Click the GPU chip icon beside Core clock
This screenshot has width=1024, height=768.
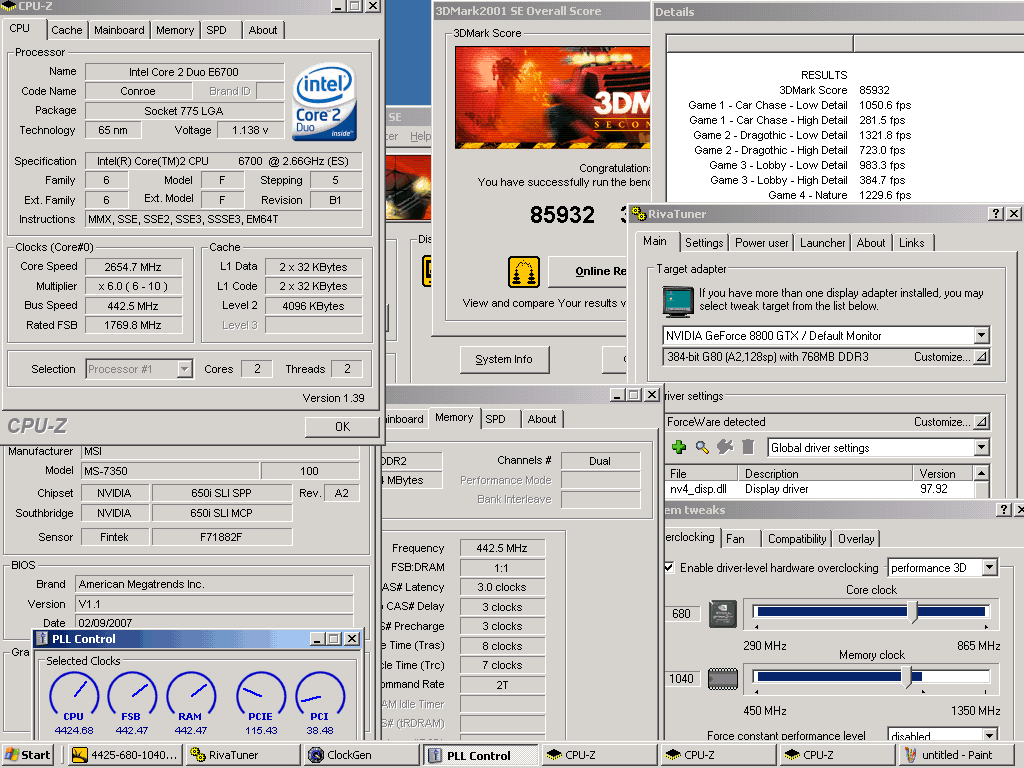click(x=723, y=613)
